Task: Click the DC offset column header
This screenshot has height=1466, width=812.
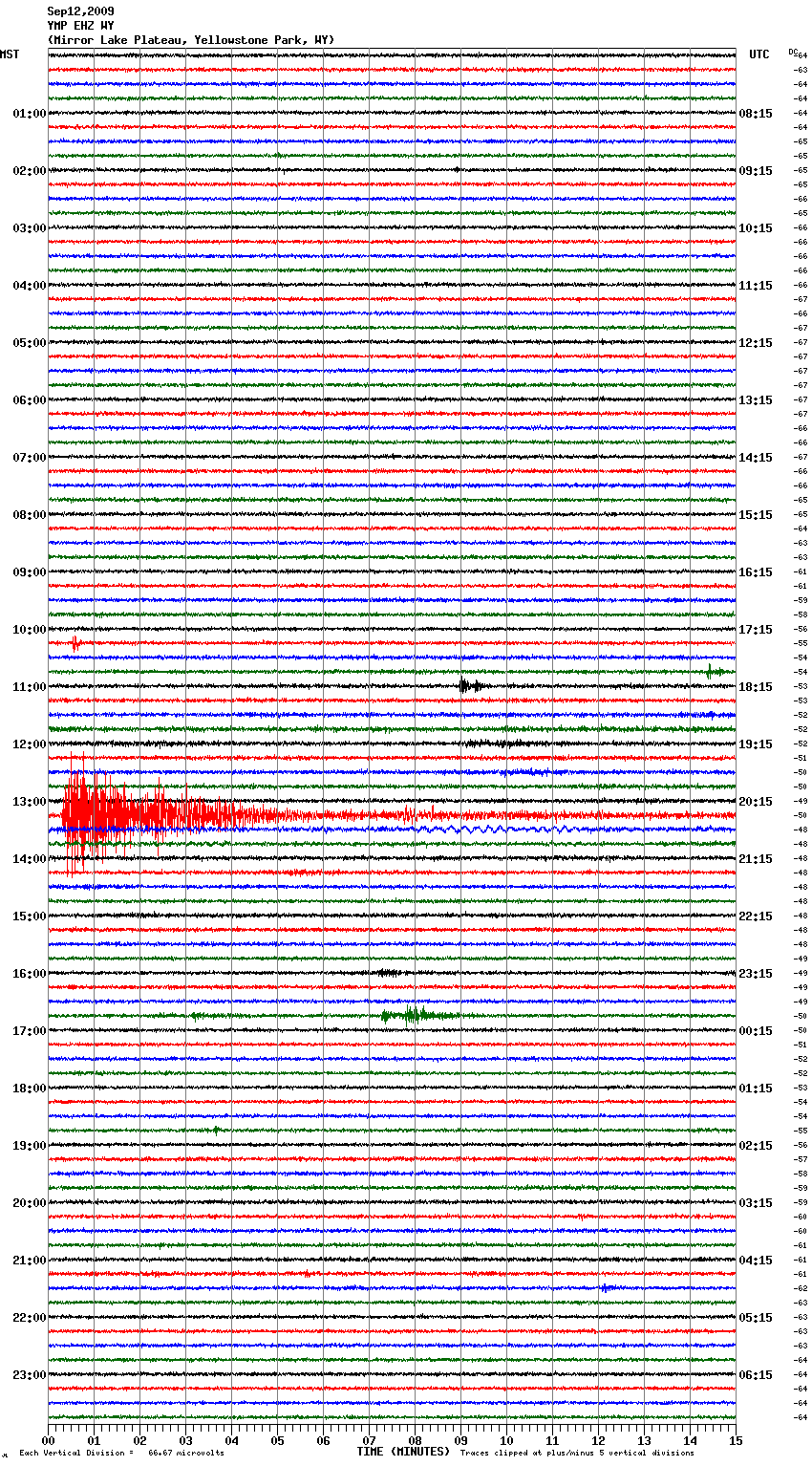Action: [793, 51]
